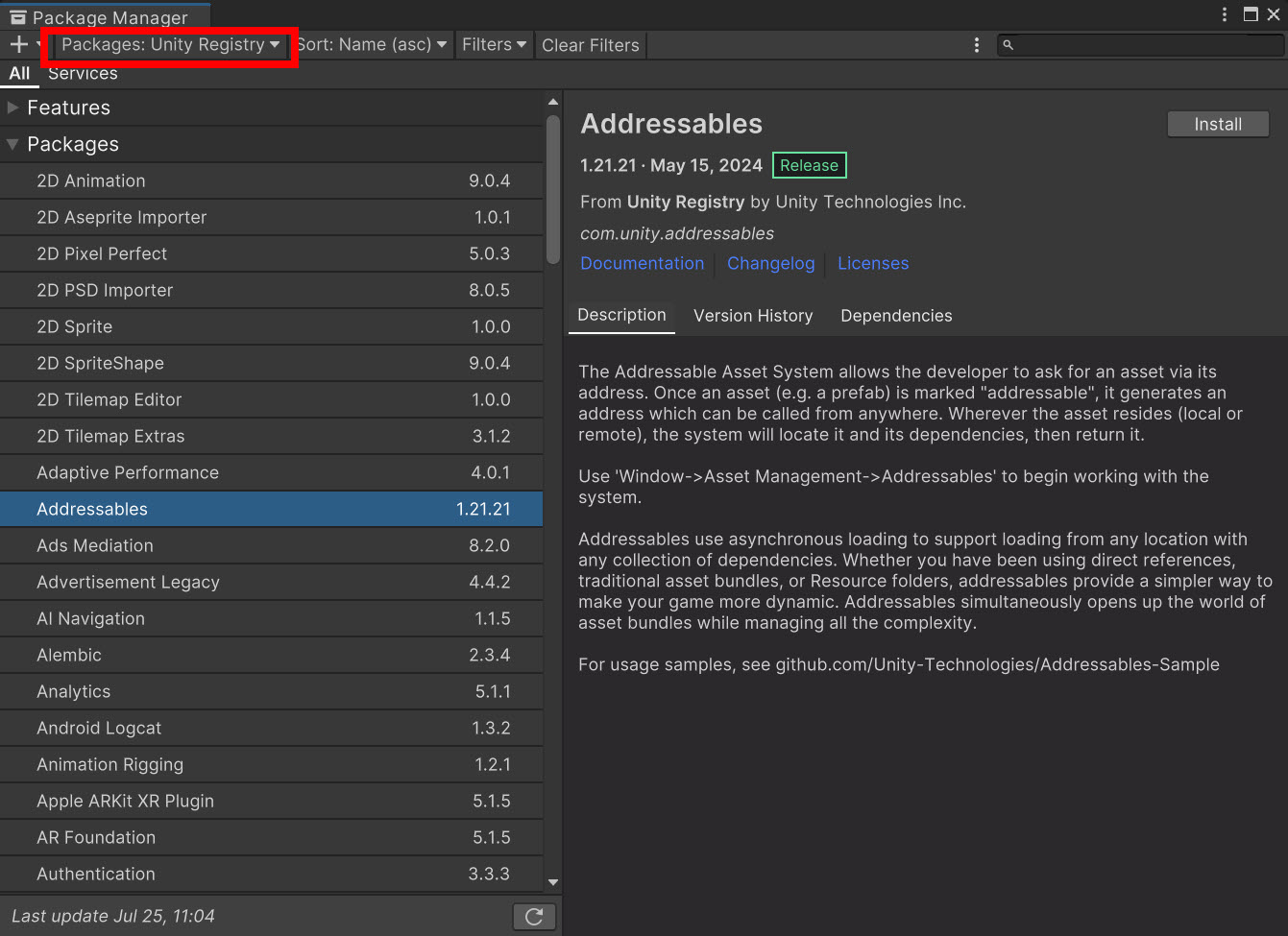
Task: Select the 2D SpriteShape package
Action: (x=272, y=363)
